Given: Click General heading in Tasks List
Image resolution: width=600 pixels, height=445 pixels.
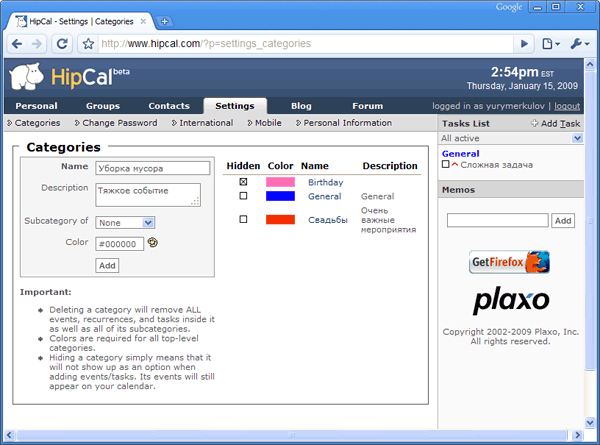Looking at the screenshot, I should (461, 153).
